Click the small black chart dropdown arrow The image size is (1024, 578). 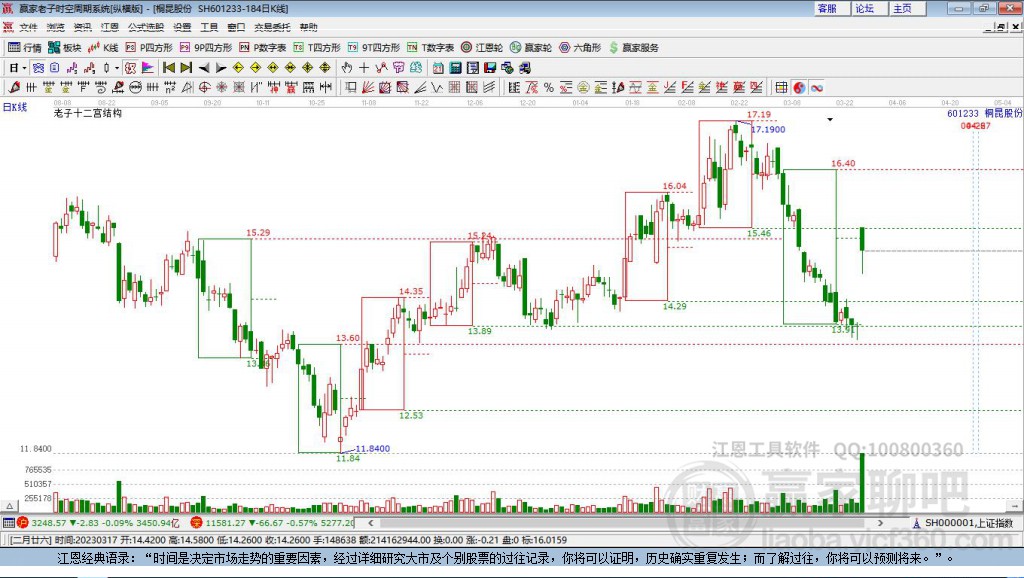(x=830, y=120)
